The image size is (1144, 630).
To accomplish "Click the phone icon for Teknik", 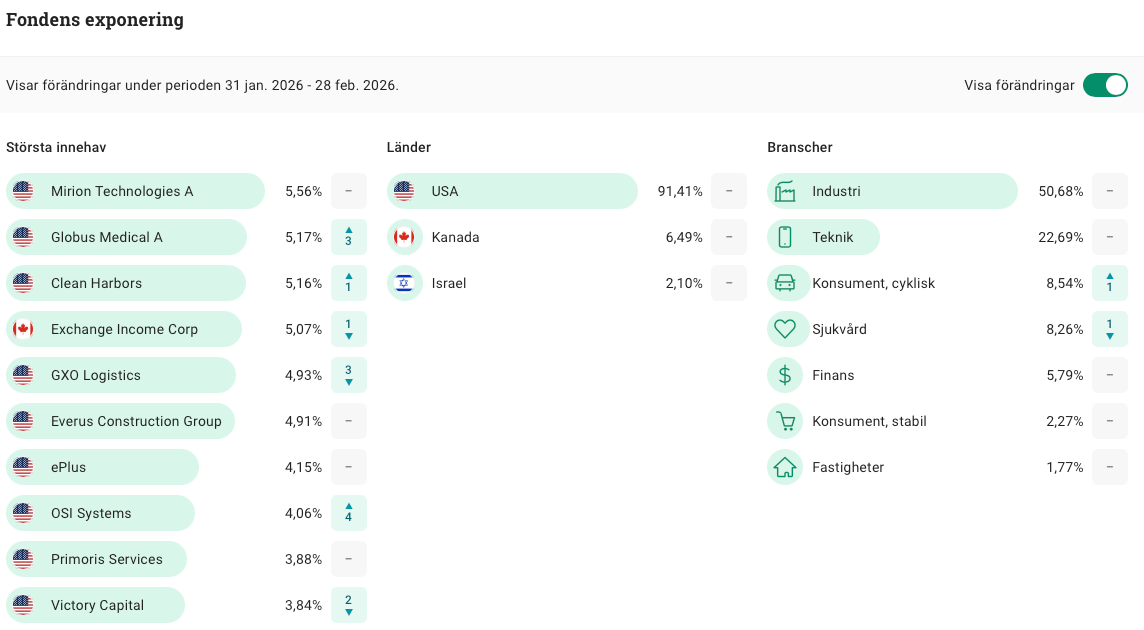I will click(x=785, y=237).
